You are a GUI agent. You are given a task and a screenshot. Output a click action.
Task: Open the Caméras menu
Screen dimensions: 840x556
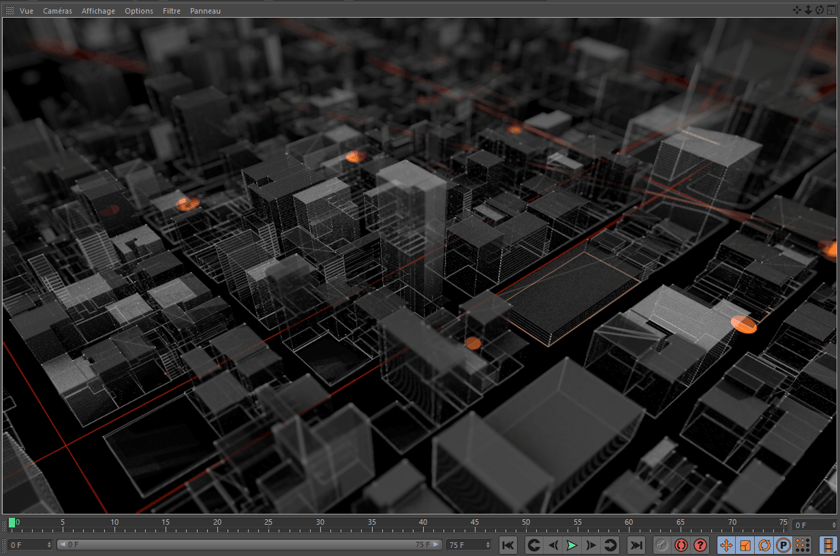(x=57, y=11)
